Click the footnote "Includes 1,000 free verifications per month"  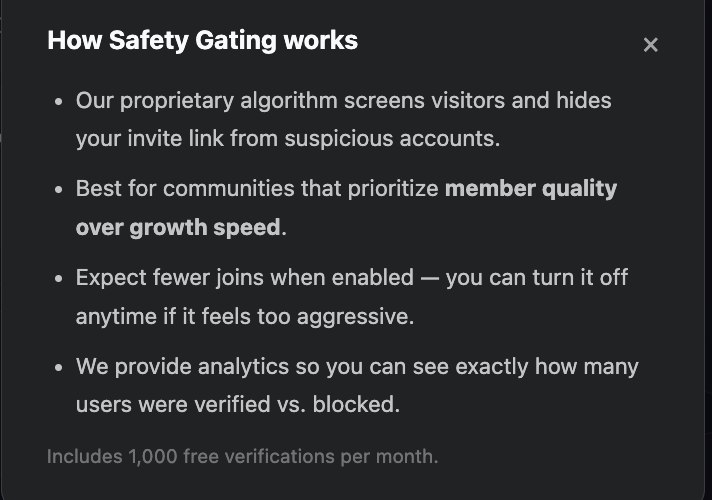click(242, 457)
